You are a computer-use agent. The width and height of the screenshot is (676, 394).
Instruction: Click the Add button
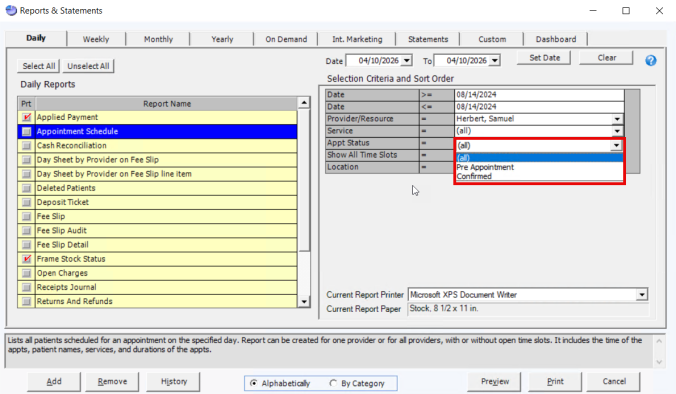(54, 381)
